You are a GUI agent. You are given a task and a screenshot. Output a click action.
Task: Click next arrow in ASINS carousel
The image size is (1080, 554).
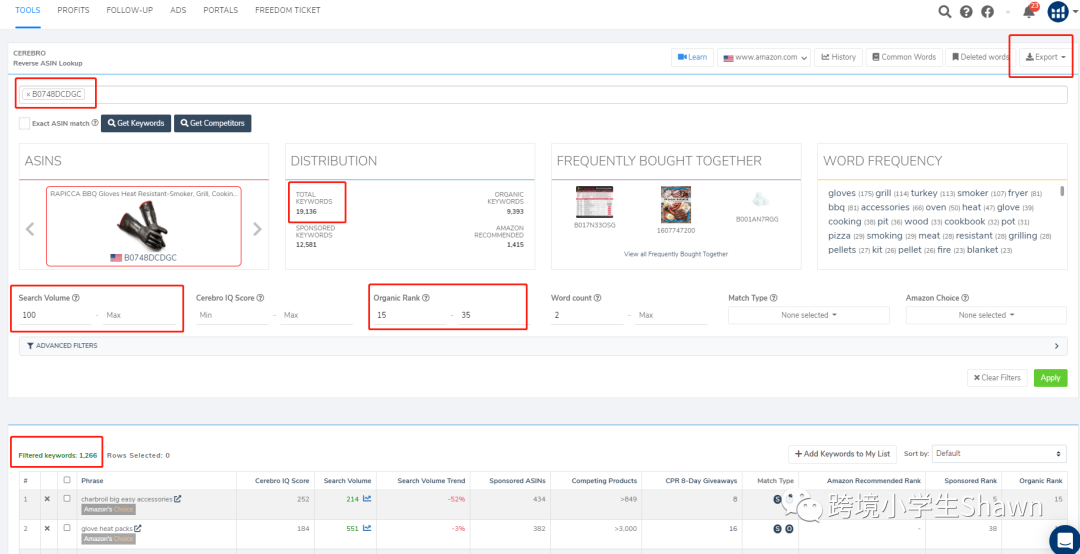(x=257, y=229)
